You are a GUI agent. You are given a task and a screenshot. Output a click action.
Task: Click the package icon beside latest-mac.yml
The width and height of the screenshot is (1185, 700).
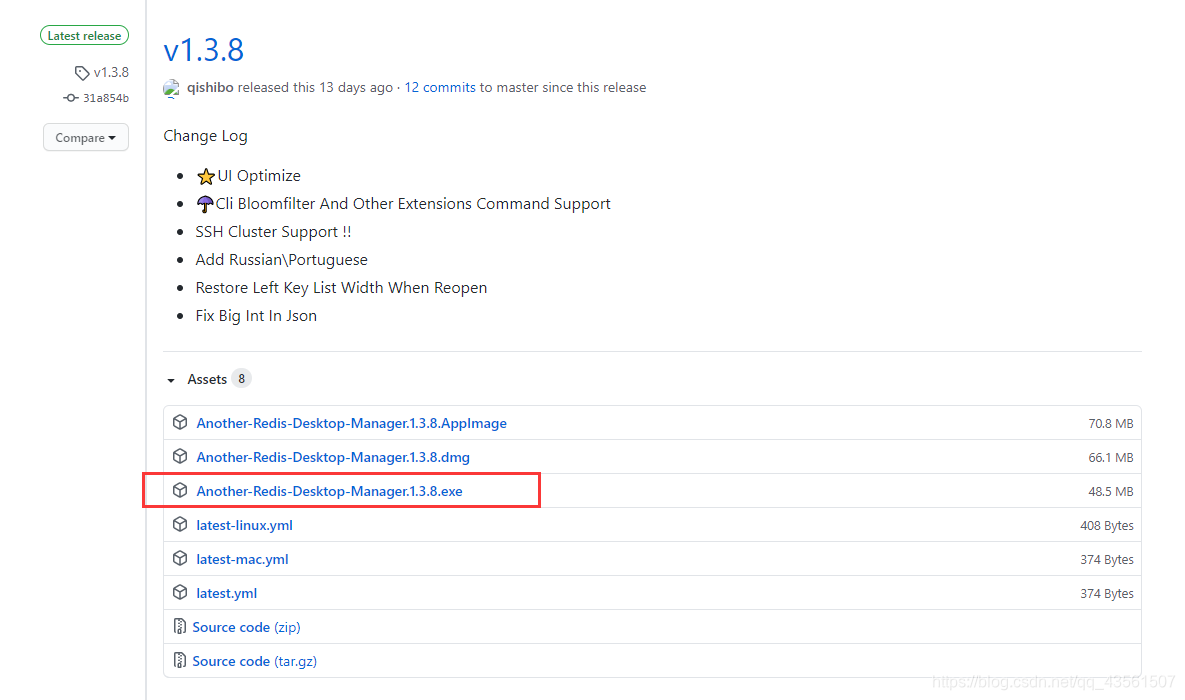point(180,559)
